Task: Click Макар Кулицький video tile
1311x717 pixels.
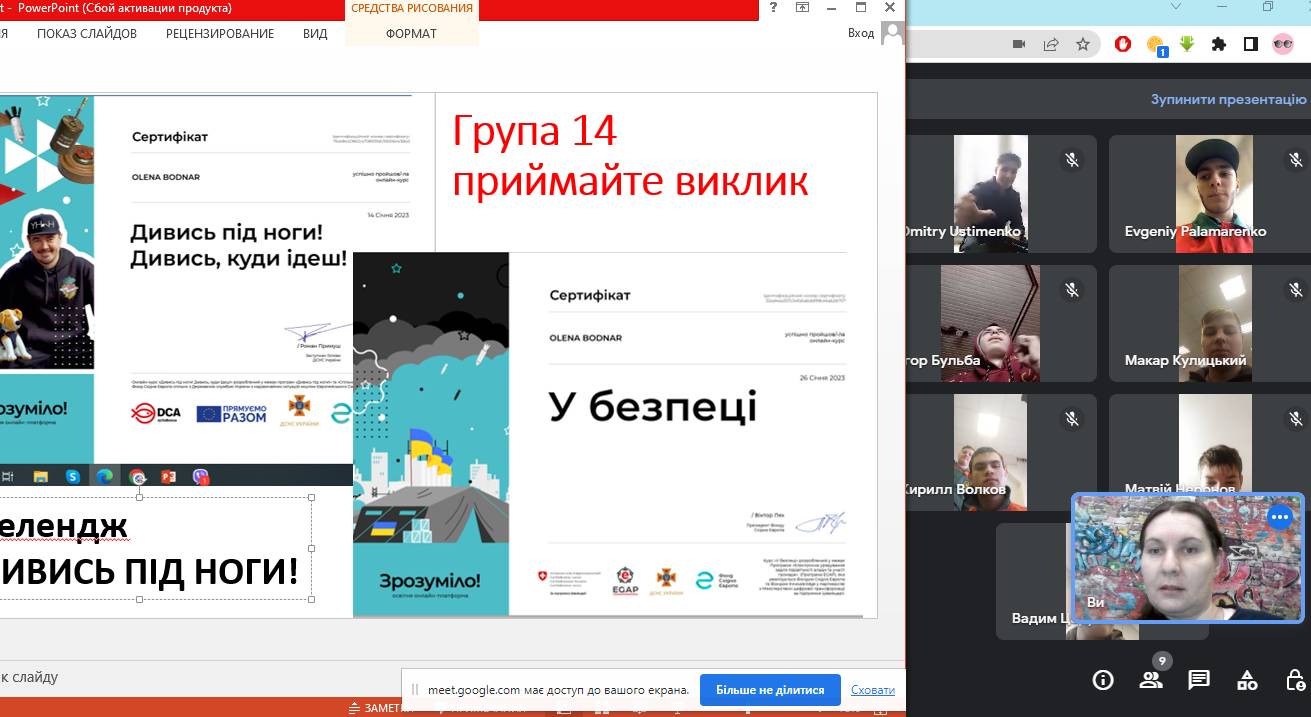Action: click(1210, 323)
